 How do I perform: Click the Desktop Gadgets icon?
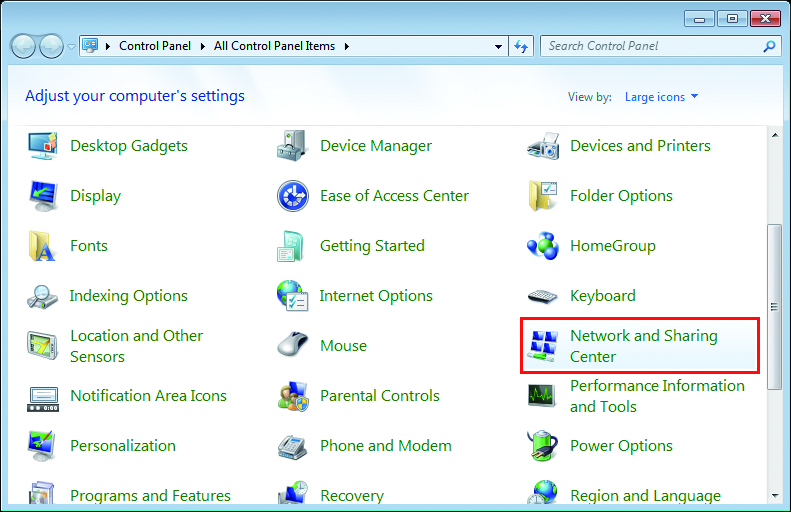(x=42, y=146)
